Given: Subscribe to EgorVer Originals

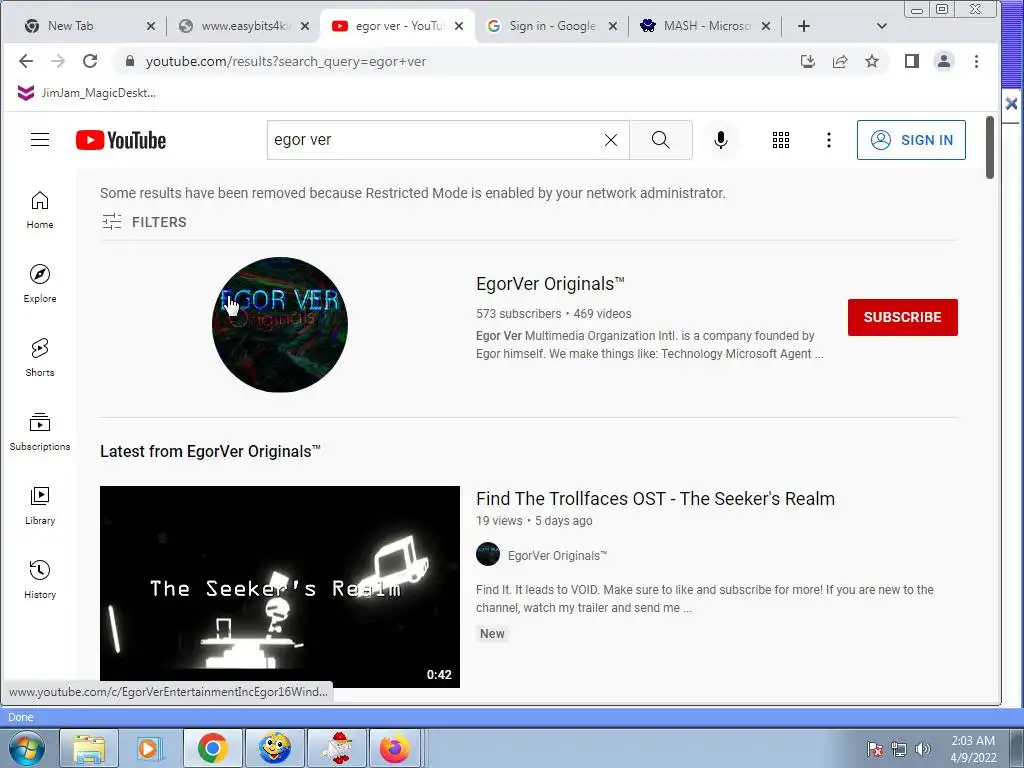Looking at the screenshot, I should (x=903, y=317).
